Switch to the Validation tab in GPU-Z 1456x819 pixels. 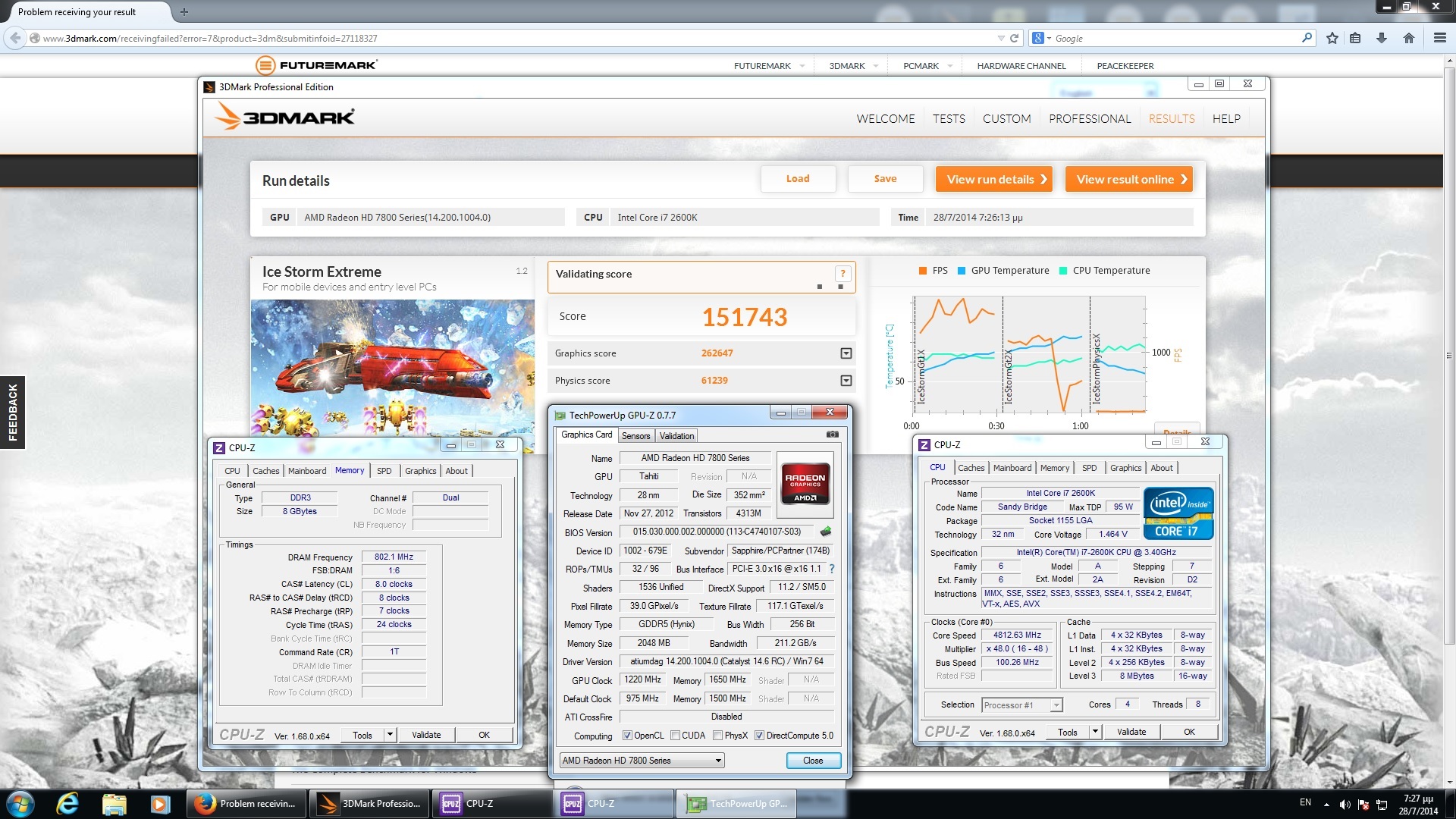676,436
